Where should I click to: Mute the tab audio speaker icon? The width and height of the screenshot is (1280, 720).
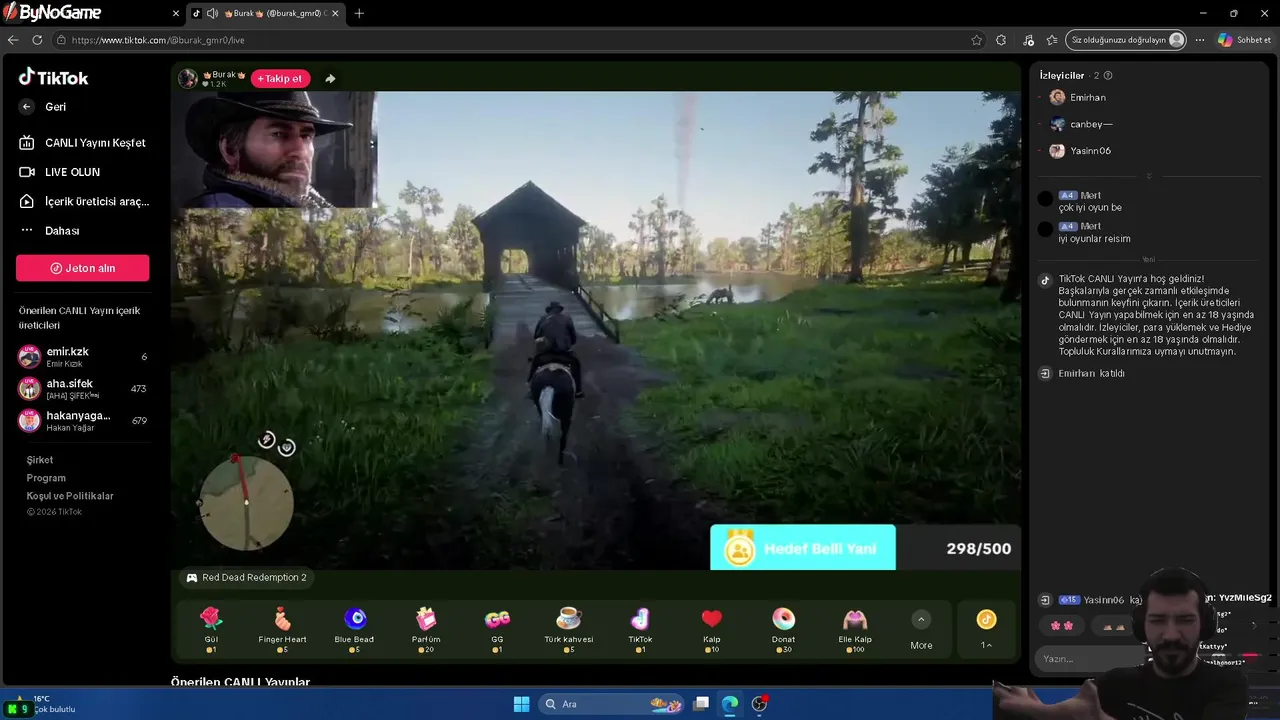point(212,13)
